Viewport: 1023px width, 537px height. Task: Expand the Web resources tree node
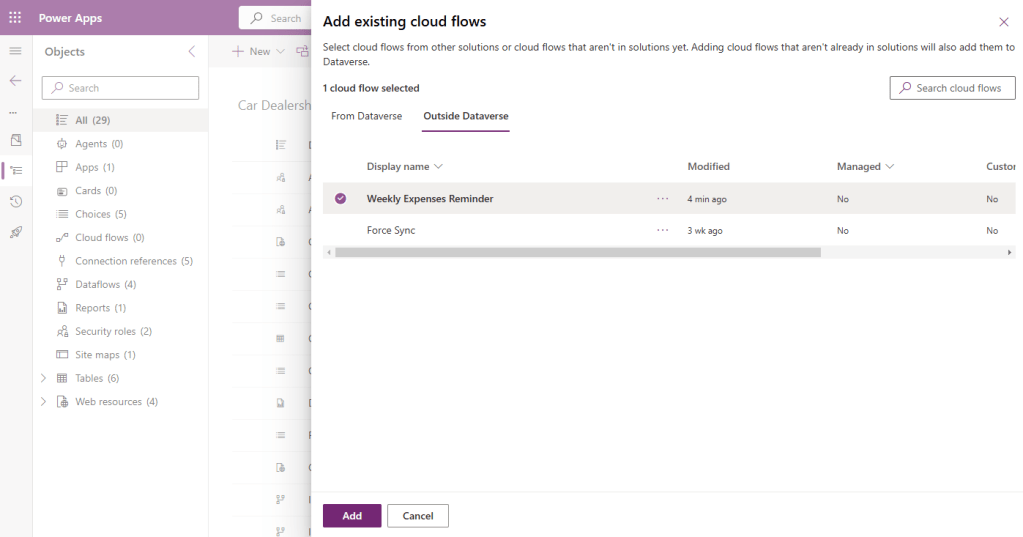(x=43, y=402)
